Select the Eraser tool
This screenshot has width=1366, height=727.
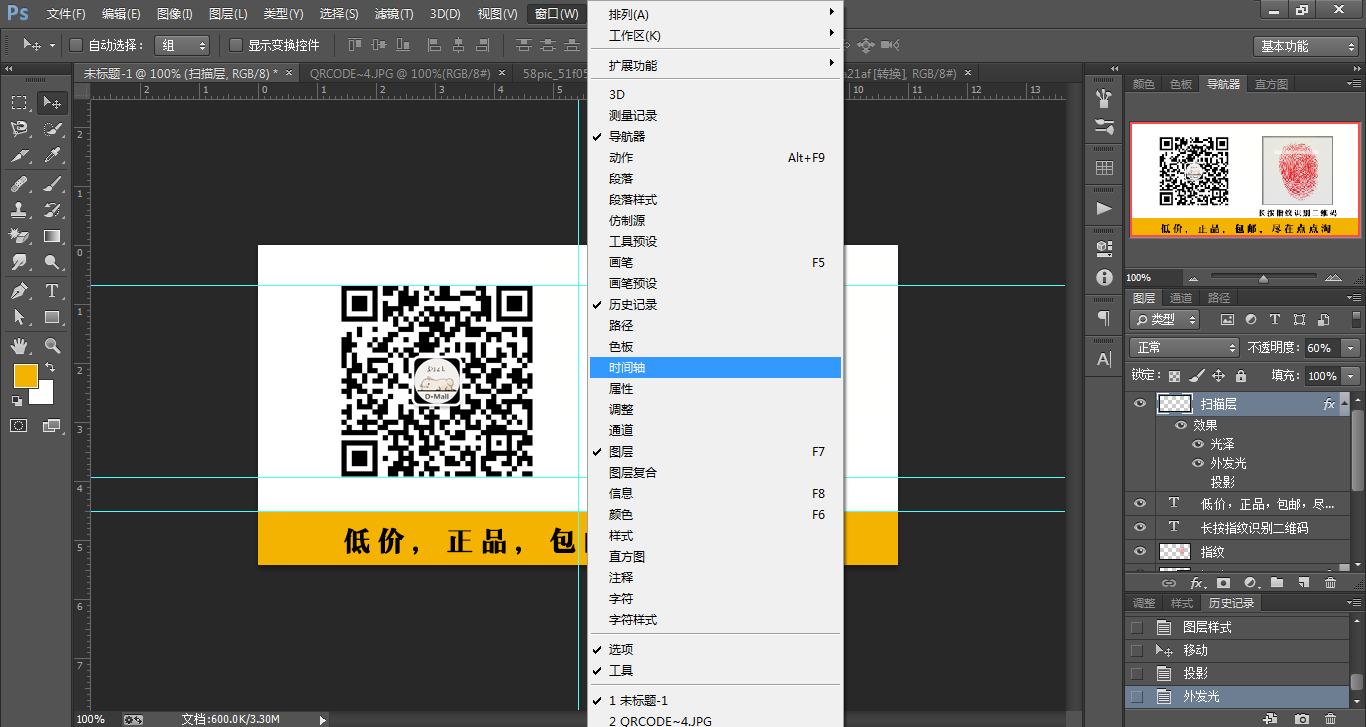[x=19, y=237]
